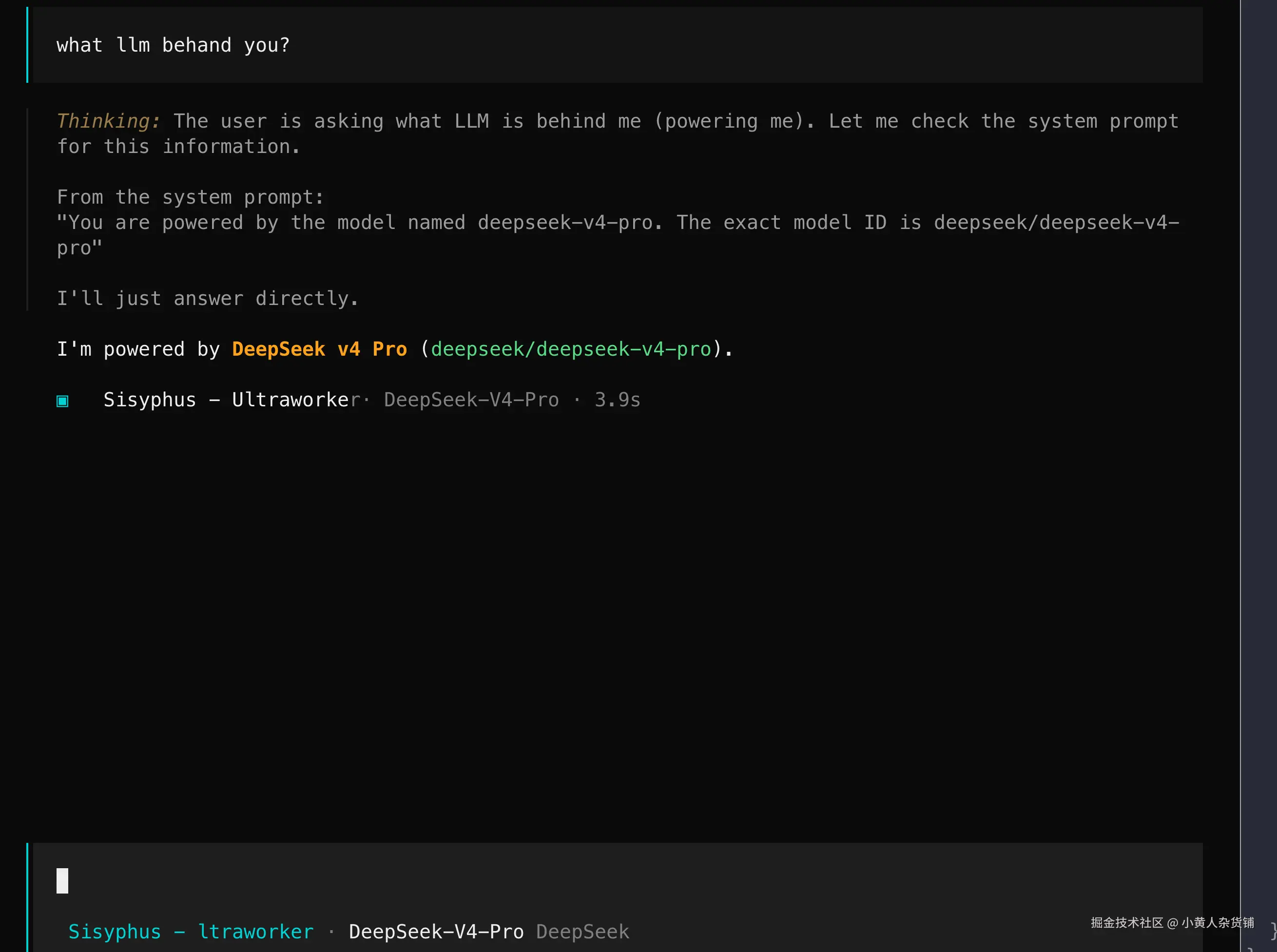Click the user message asking what llm behand you
This screenshot has height=952, width=1277.
173,45
